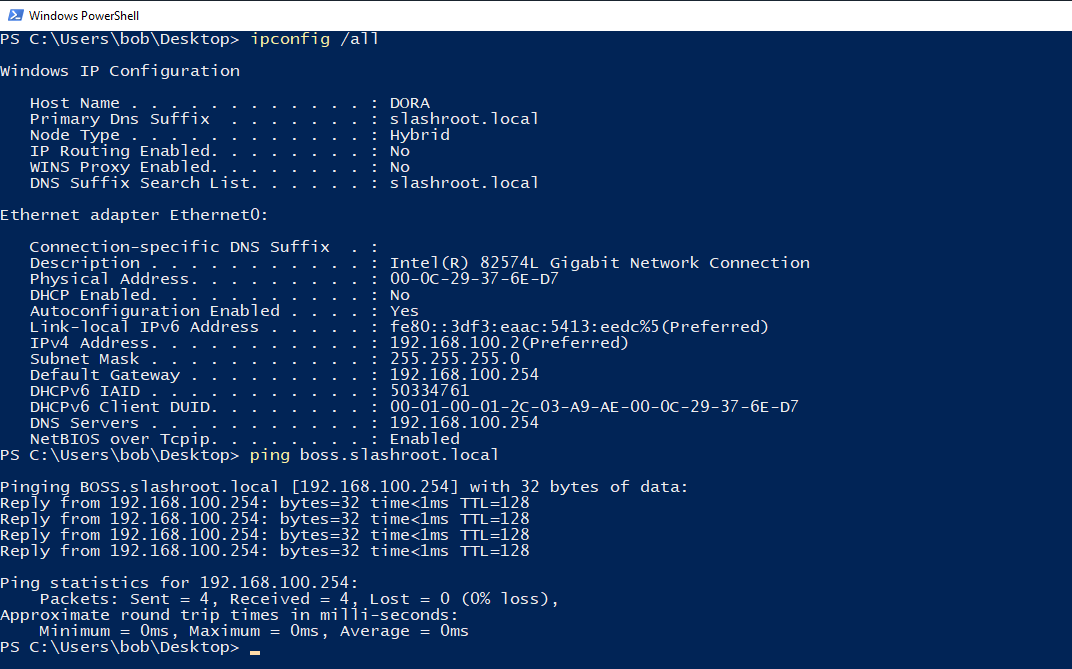Screen dimensions: 1072x669
Task: Click the Windows PowerShell title text
Action: click(x=84, y=16)
